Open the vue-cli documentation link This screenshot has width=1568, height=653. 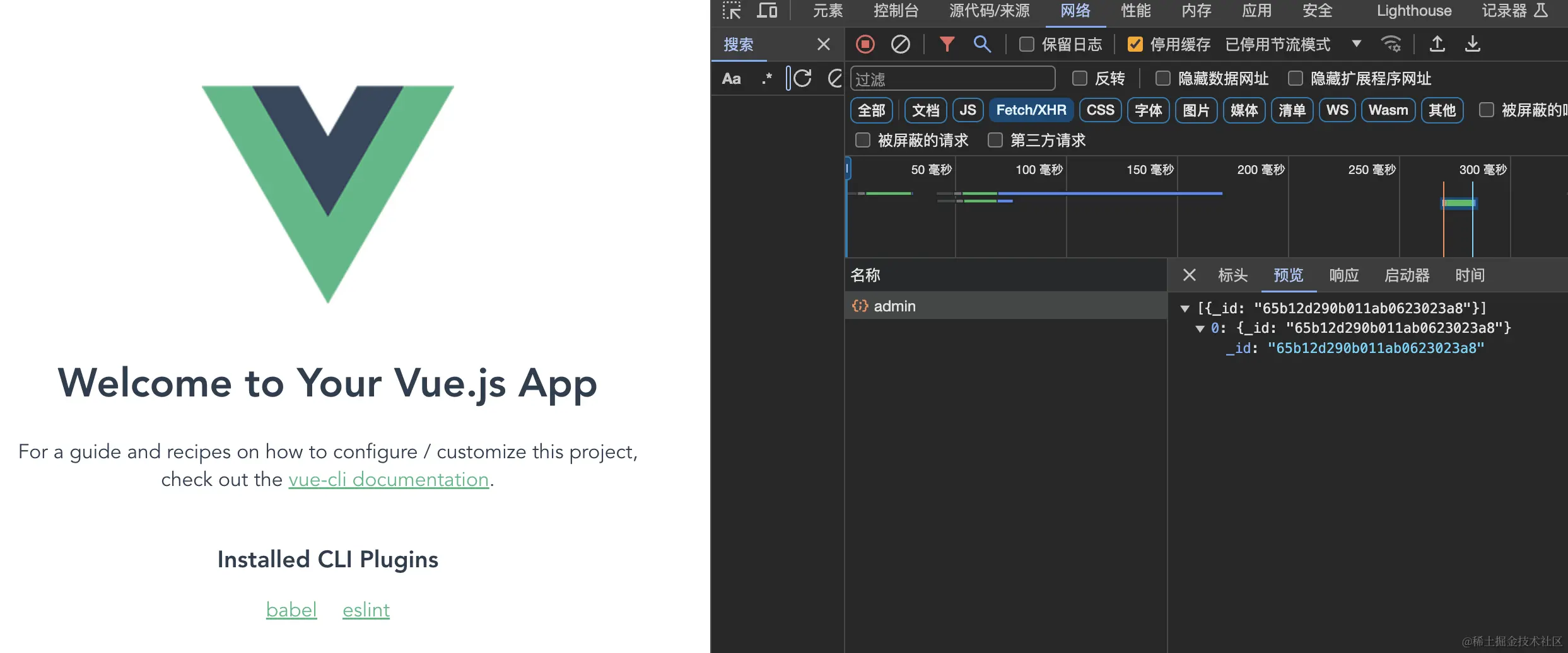pos(389,480)
